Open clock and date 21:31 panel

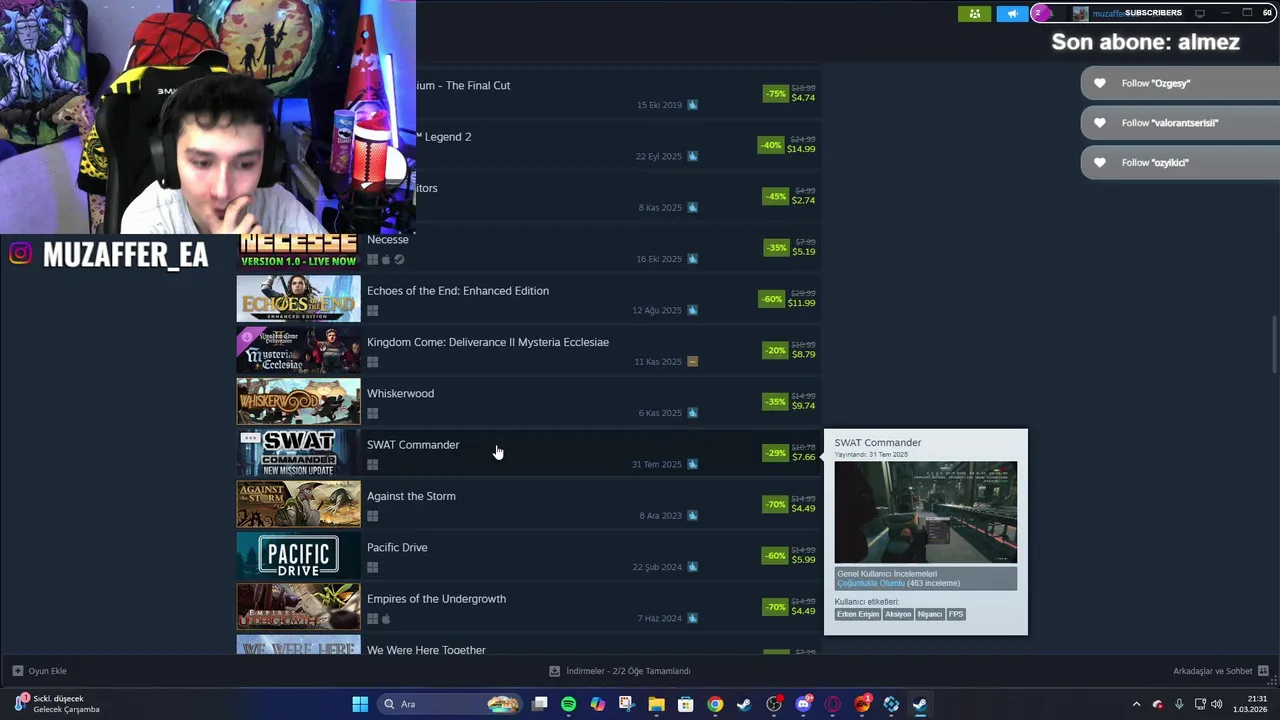(x=1250, y=704)
